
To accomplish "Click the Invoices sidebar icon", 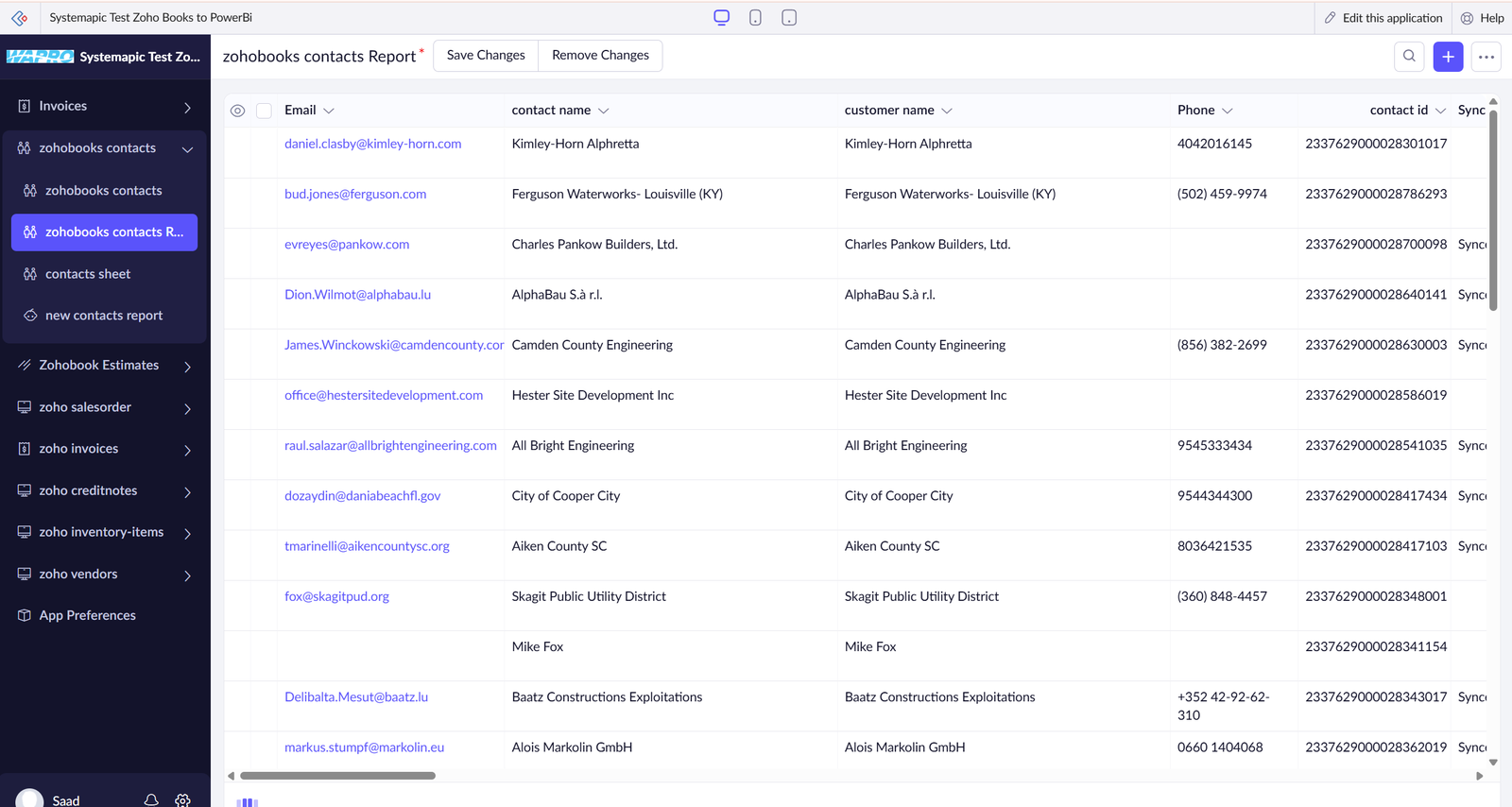I will coord(25,107).
